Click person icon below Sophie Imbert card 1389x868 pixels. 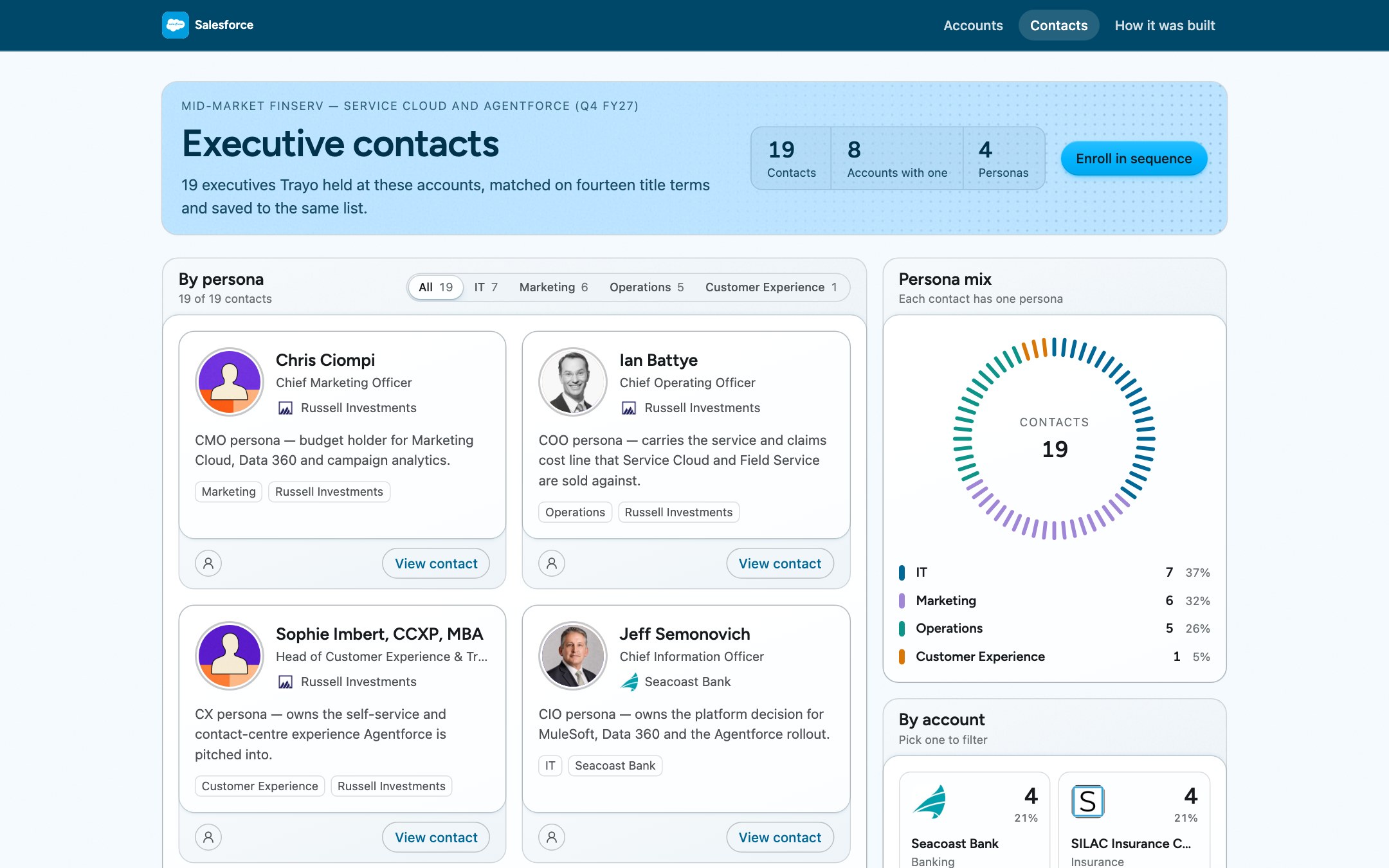click(x=208, y=837)
